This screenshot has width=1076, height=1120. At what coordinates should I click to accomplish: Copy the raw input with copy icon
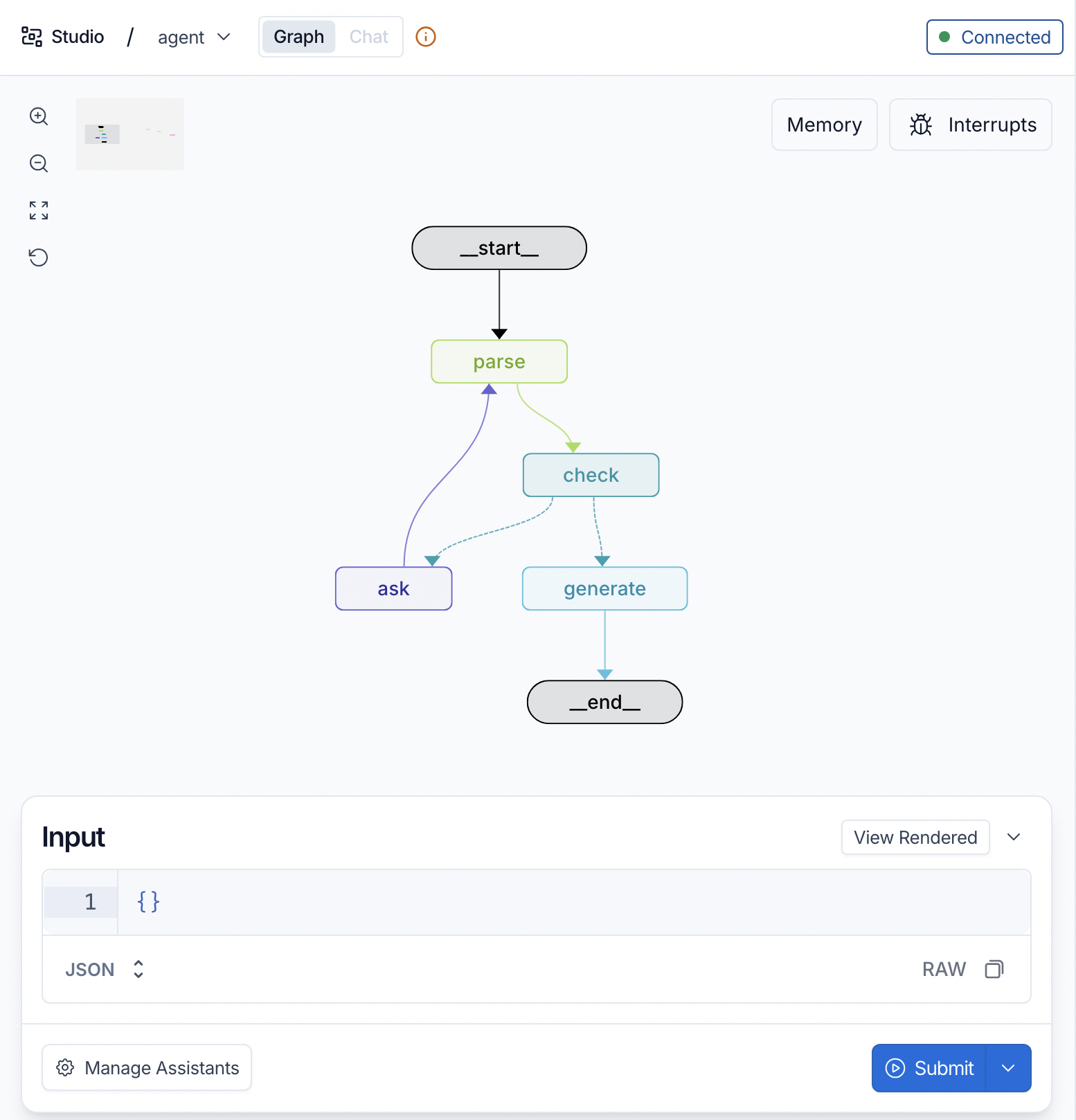coord(994,969)
